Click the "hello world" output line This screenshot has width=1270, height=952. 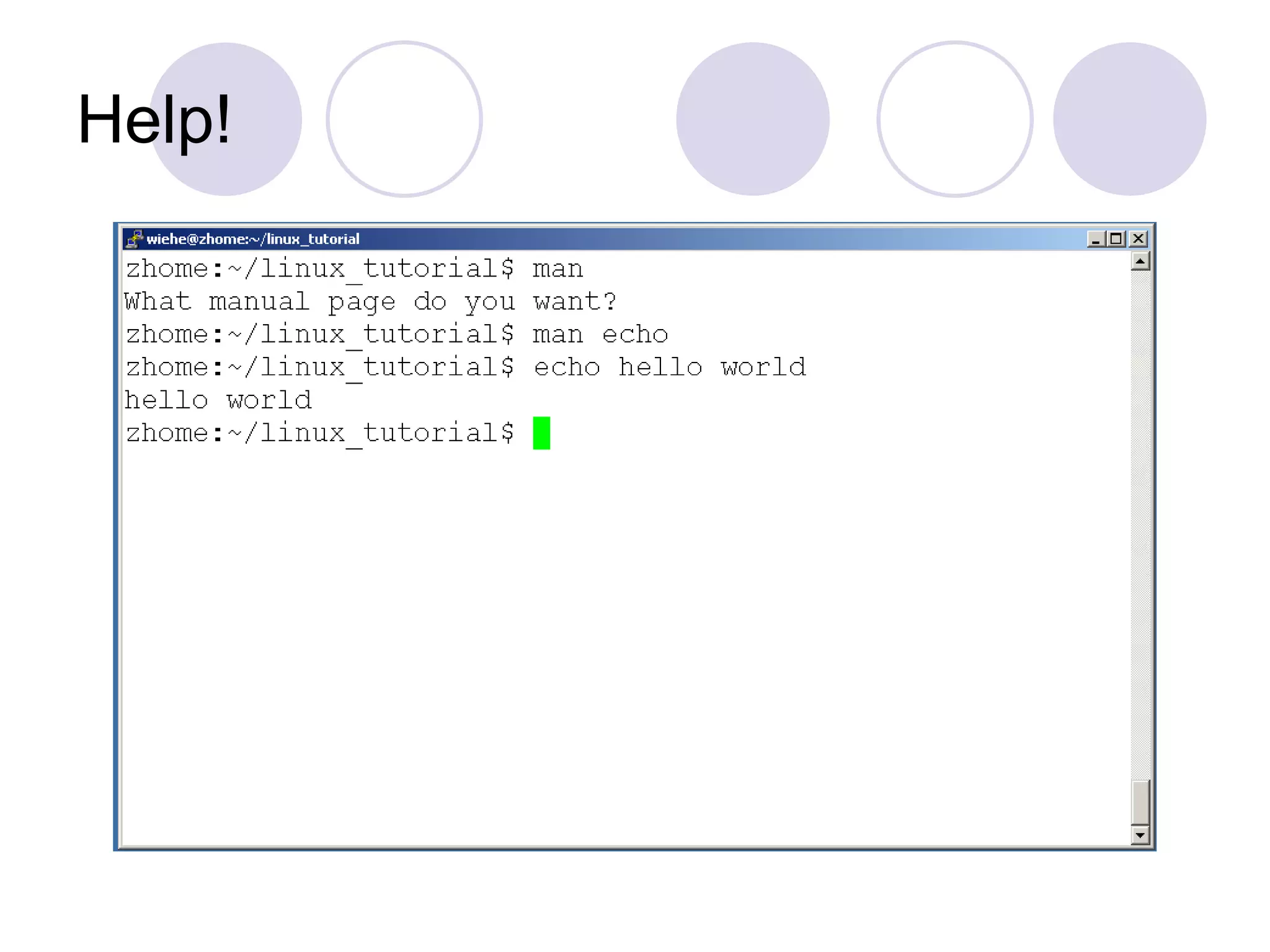pos(218,400)
